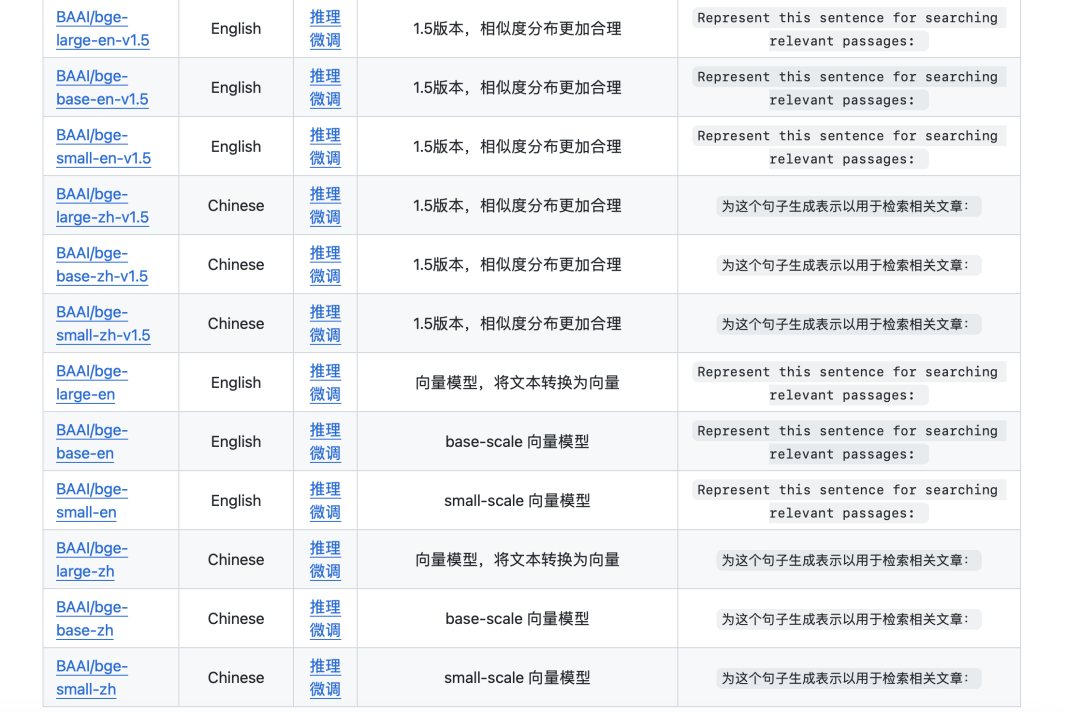The image size is (1080, 712).
Task: Click 'Represent this sentence' instruction in bge-base-en row
Action: pyautogui.click(x=849, y=442)
